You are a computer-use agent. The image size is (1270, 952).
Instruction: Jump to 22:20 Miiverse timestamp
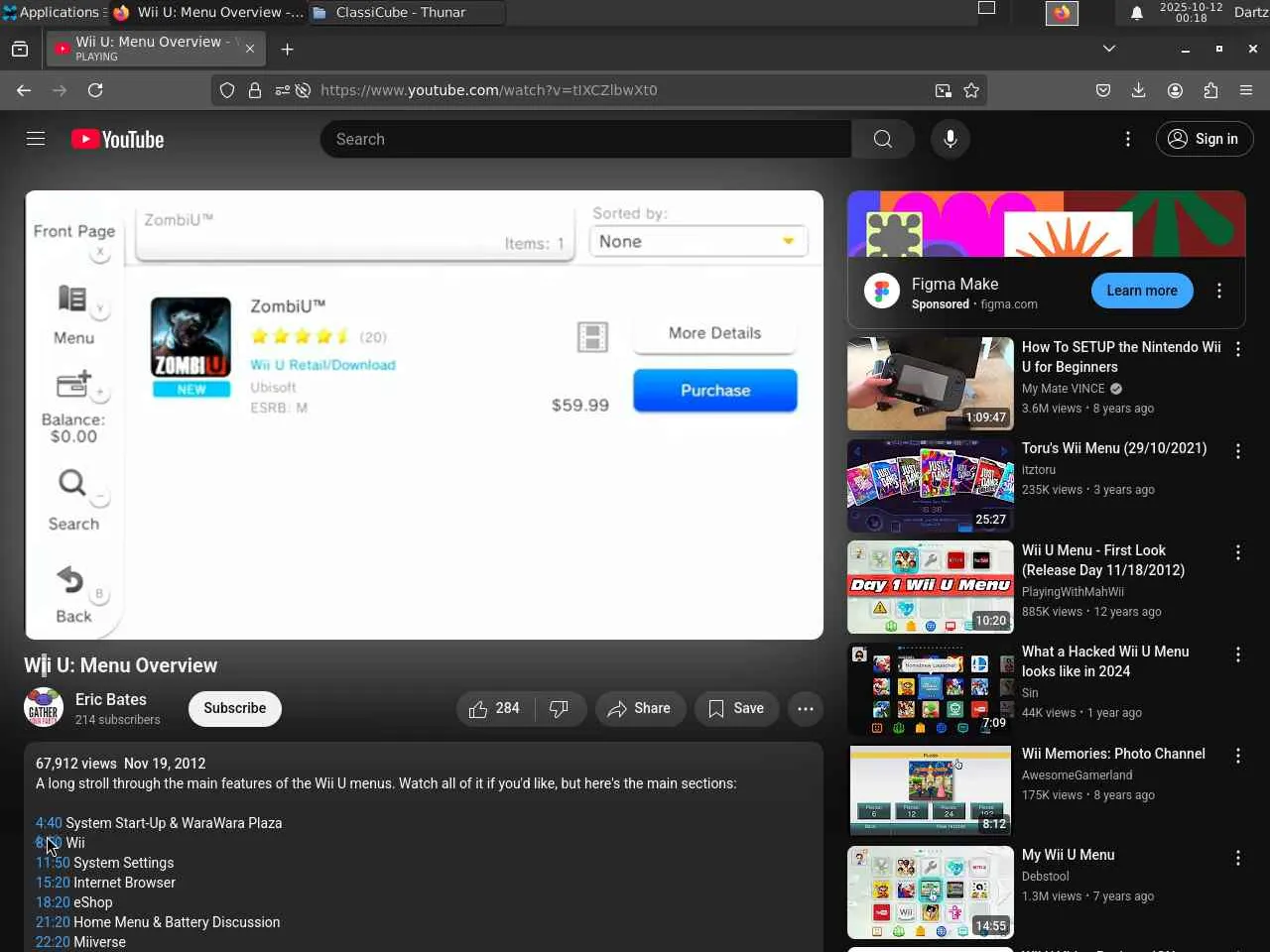(x=53, y=942)
